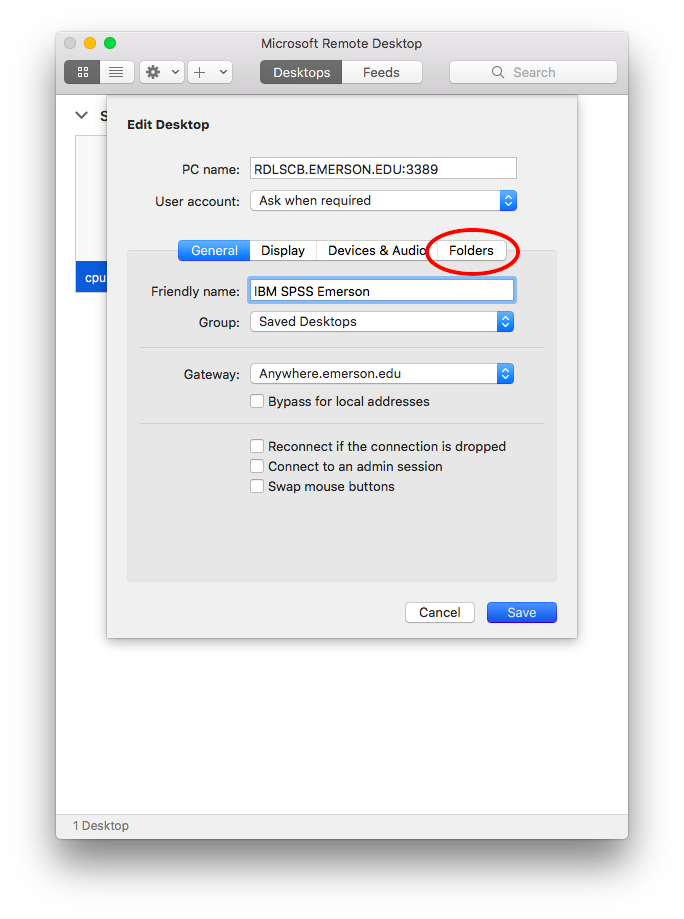This screenshot has width=684, height=919.
Task: Collapse the saved desktops group chevron
Action: coord(81,115)
